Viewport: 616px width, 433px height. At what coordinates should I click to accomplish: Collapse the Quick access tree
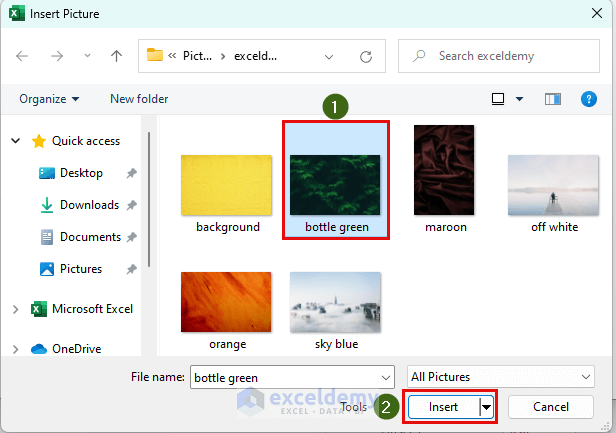(16, 141)
